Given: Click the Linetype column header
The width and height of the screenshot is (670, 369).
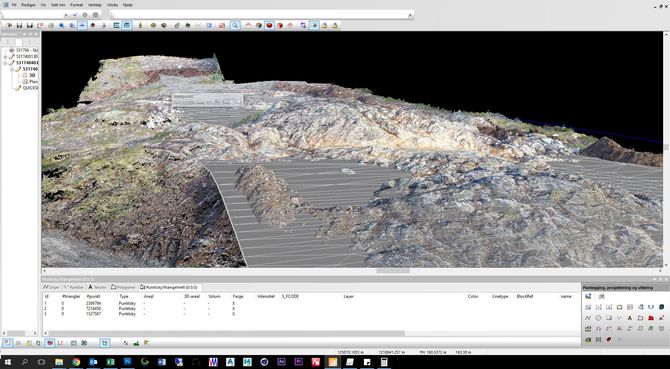Looking at the screenshot, I should pyautogui.click(x=500, y=296).
